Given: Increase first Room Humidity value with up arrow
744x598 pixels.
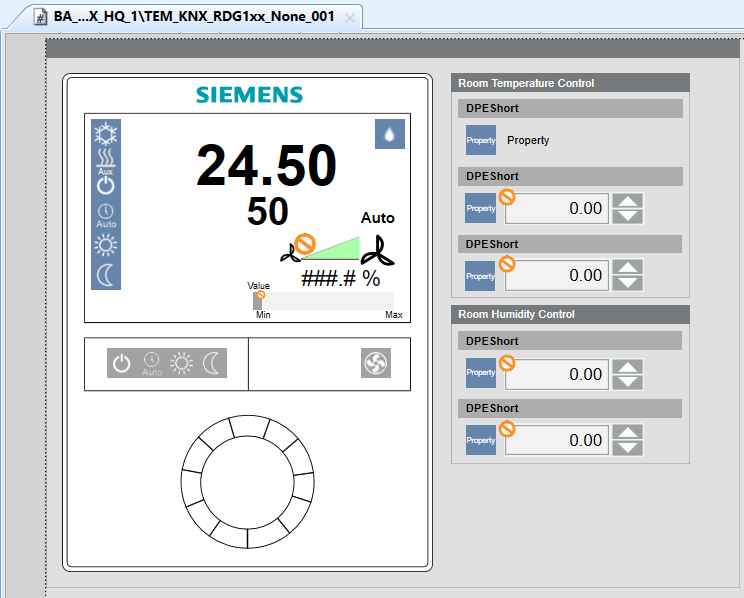Looking at the screenshot, I should tap(627, 367).
